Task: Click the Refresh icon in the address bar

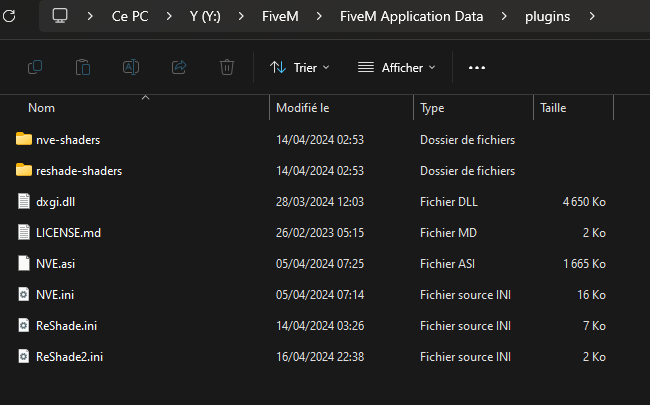Action: 9,16
